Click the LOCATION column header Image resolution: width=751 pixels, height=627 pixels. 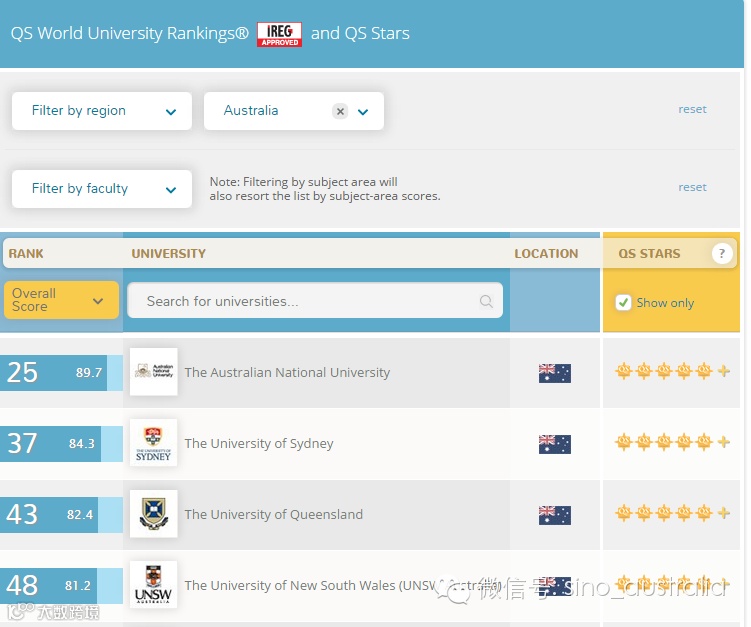(x=546, y=253)
